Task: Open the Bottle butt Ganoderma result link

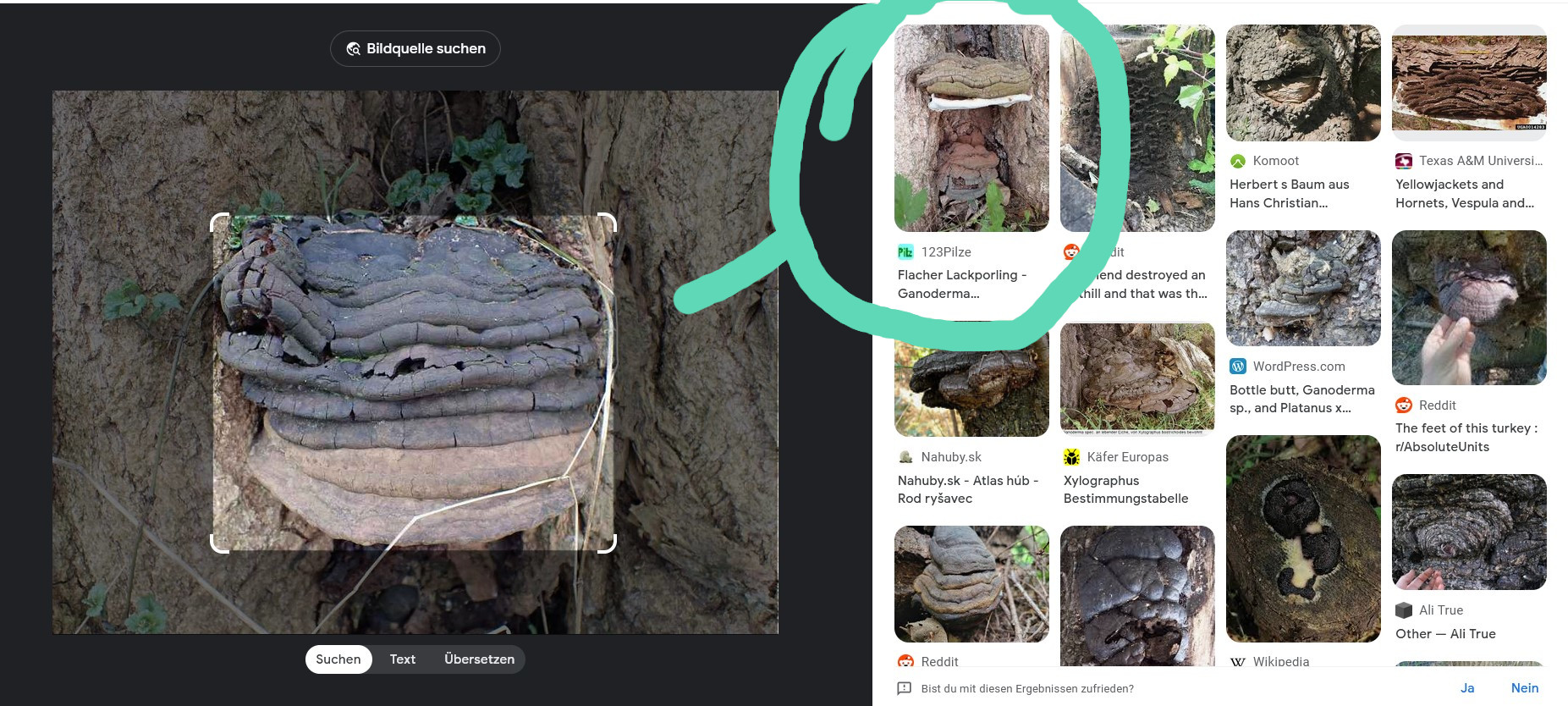Action: click(x=1301, y=399)
